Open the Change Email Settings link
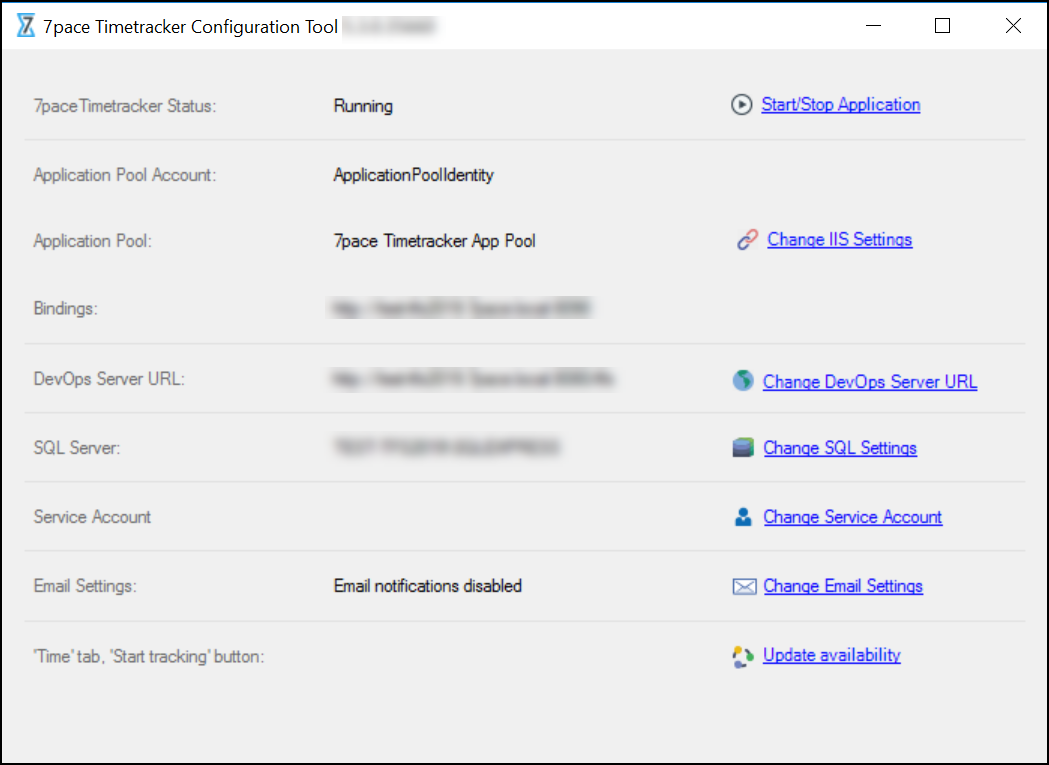Screen dimensions: 1049x765 (x=843, y=586)
